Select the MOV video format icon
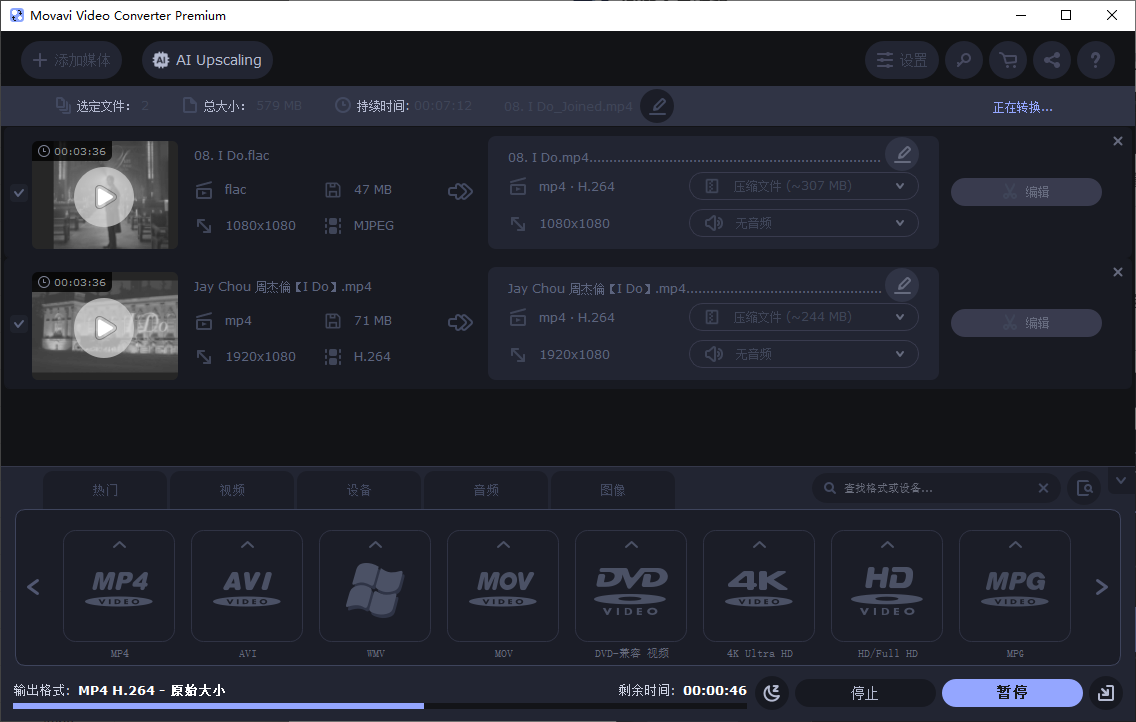Viewport: 1136px width, 722px height. coord(503,586)
